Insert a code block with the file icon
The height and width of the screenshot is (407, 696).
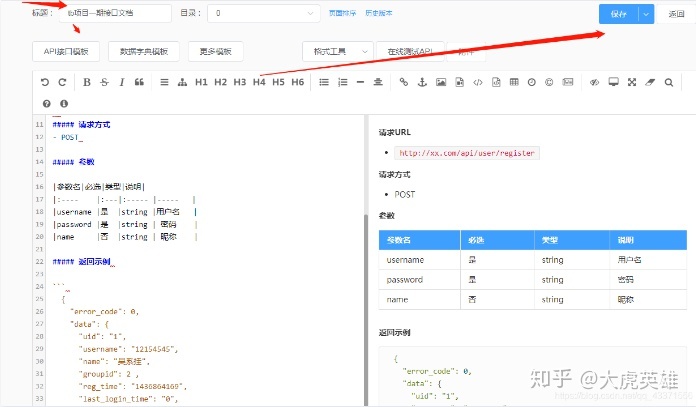496,82
